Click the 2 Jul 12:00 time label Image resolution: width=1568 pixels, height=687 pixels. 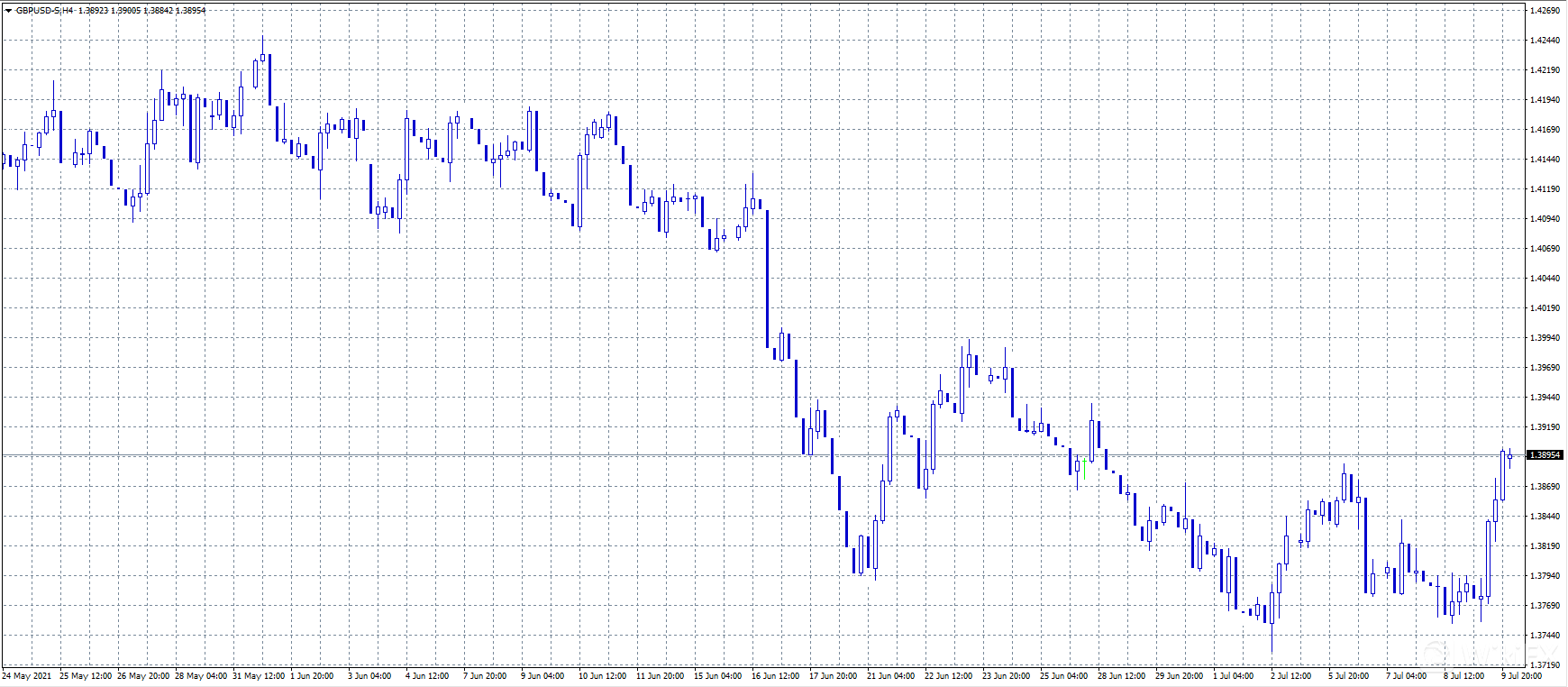(x=1290, y=676)
